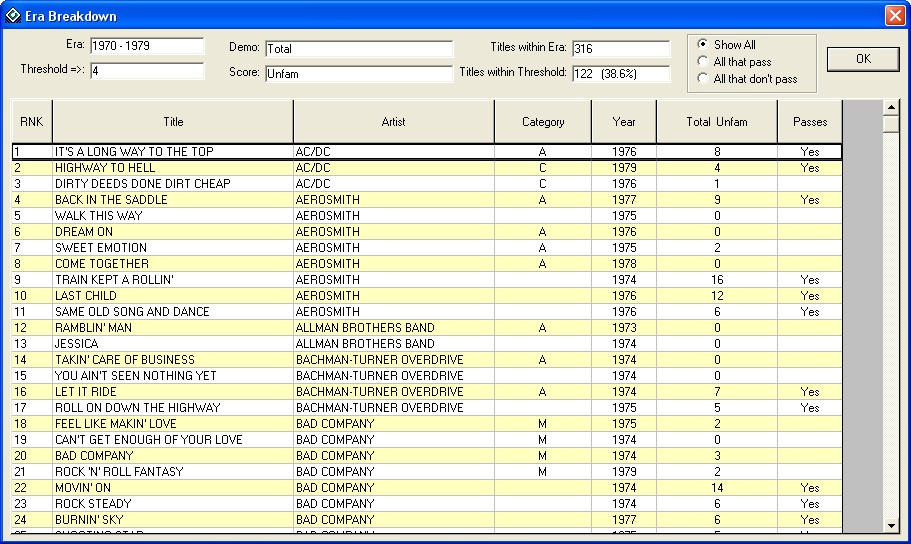The width and height of the screenshot is (911, 544).
Task: Select FEEL LIKE MAKIN' LOVE title
Action: tap(115, 424)
